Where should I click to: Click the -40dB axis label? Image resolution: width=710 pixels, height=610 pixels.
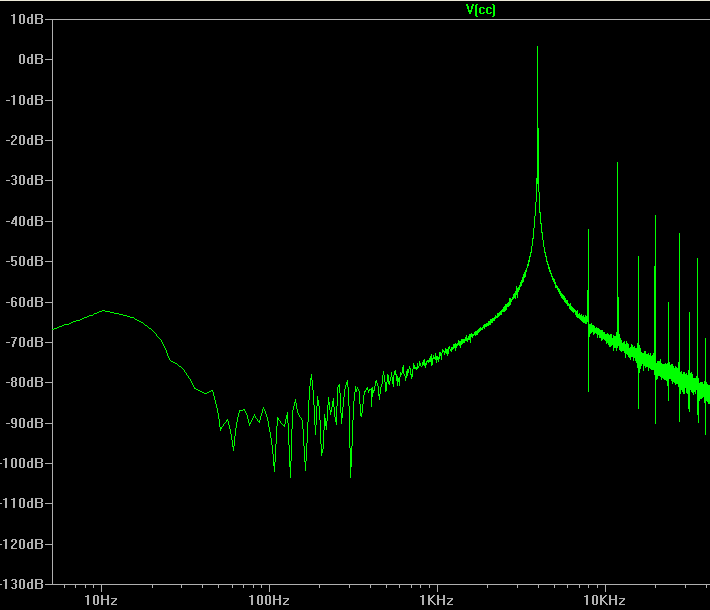[24, 221]
